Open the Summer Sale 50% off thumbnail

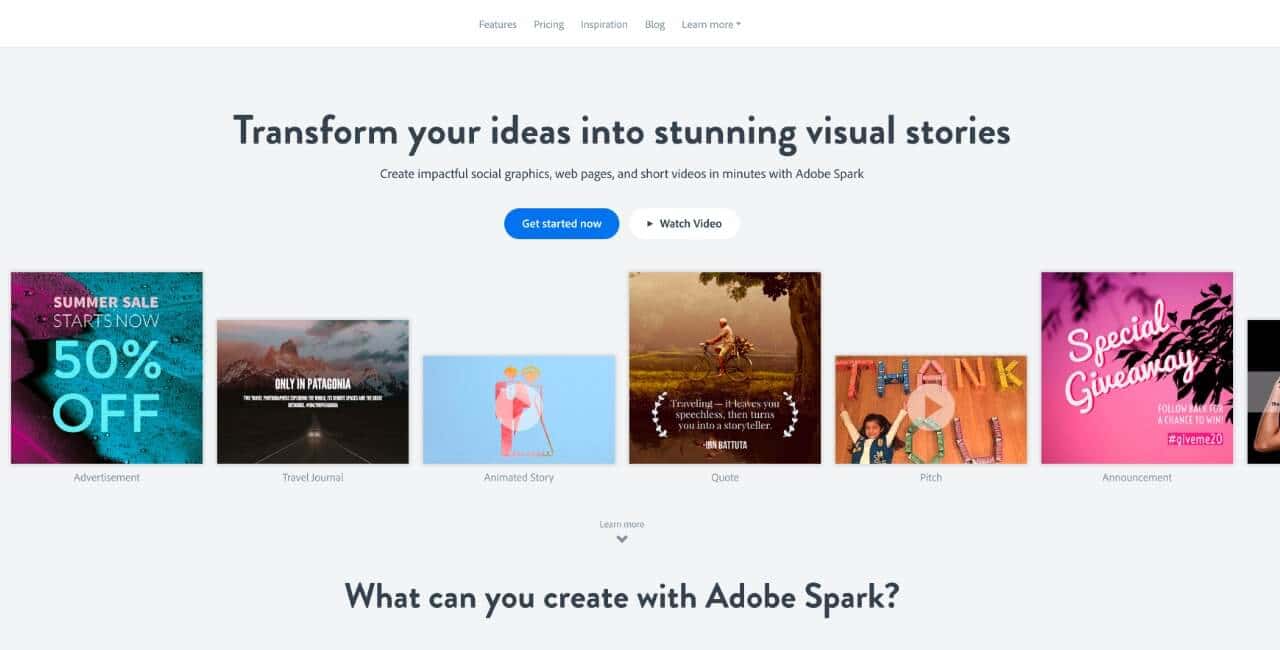point(107,368)
